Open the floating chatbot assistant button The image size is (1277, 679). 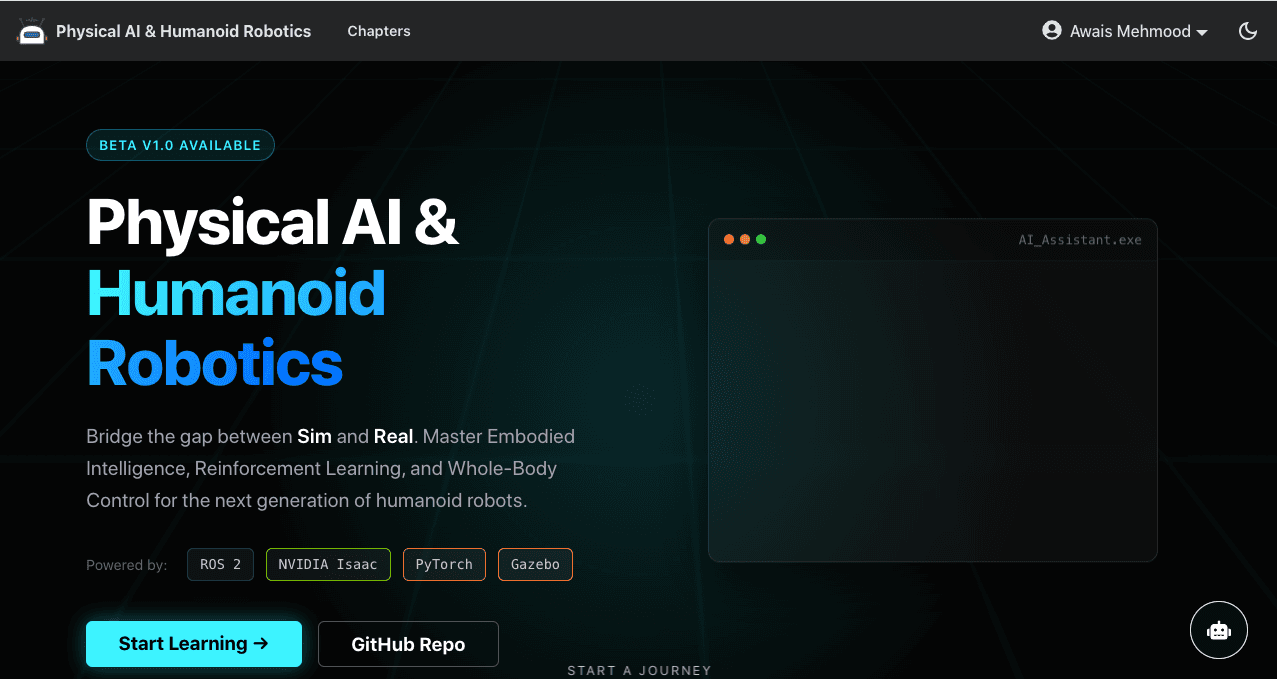(x=1218, y=630)
